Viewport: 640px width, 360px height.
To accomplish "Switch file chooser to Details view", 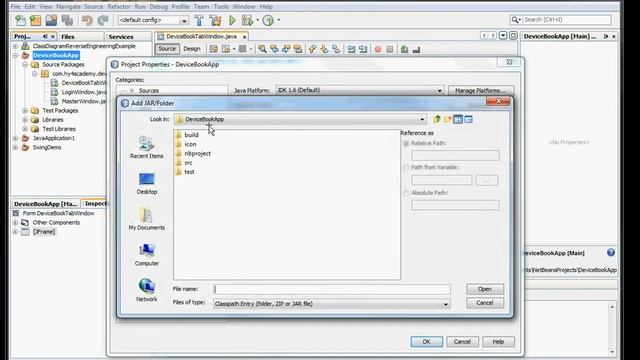I will [469, 119].
